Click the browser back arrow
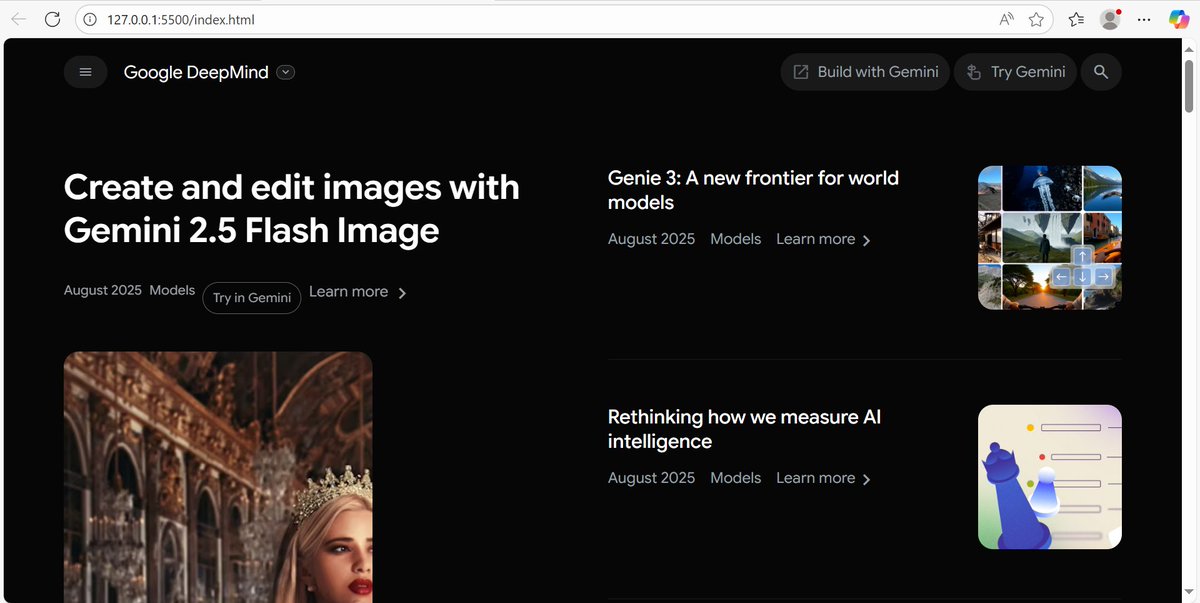The image size is (1200, 603). pyautogui.click(x=19, y=19)
